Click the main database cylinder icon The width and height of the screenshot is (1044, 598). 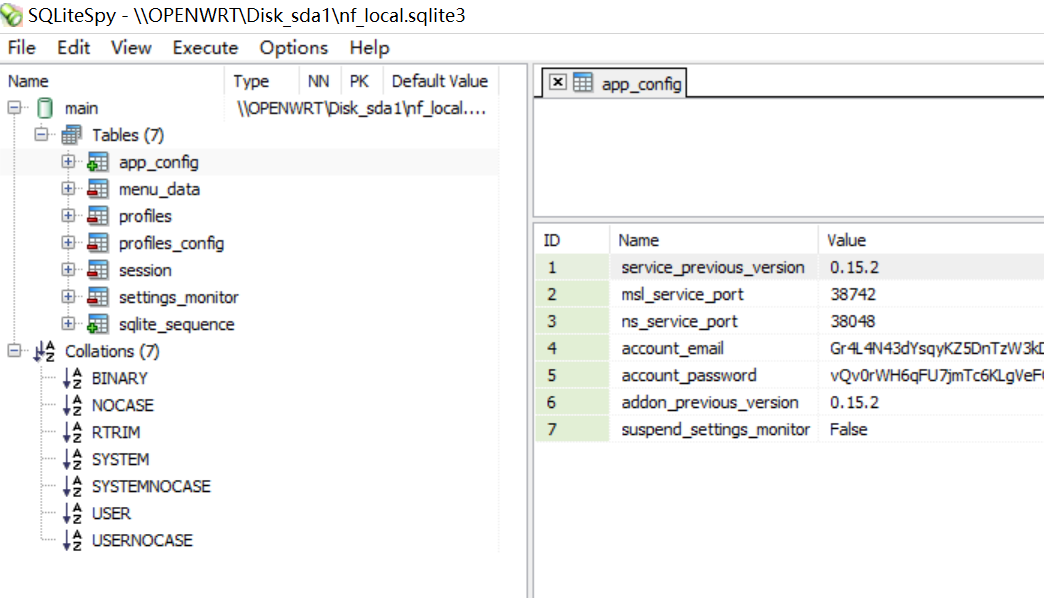[x=45, y=108]
